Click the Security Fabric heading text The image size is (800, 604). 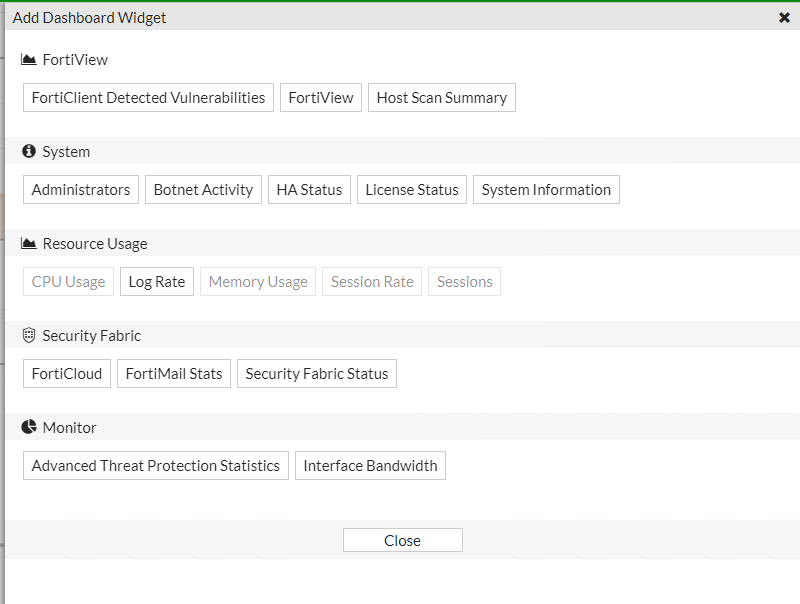pos(91,336)
